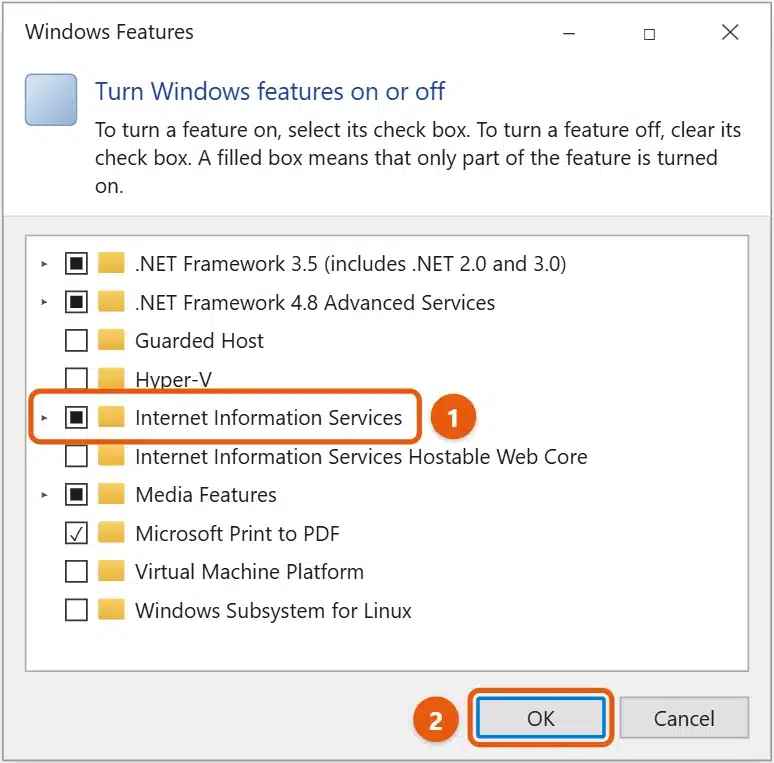The height and width of the screenshot is (763, 774).
Task: Select '.NET Framework 3.5 (includes .NET 2.0 and 3.0)' label
Action: click(x=350, y=264)
